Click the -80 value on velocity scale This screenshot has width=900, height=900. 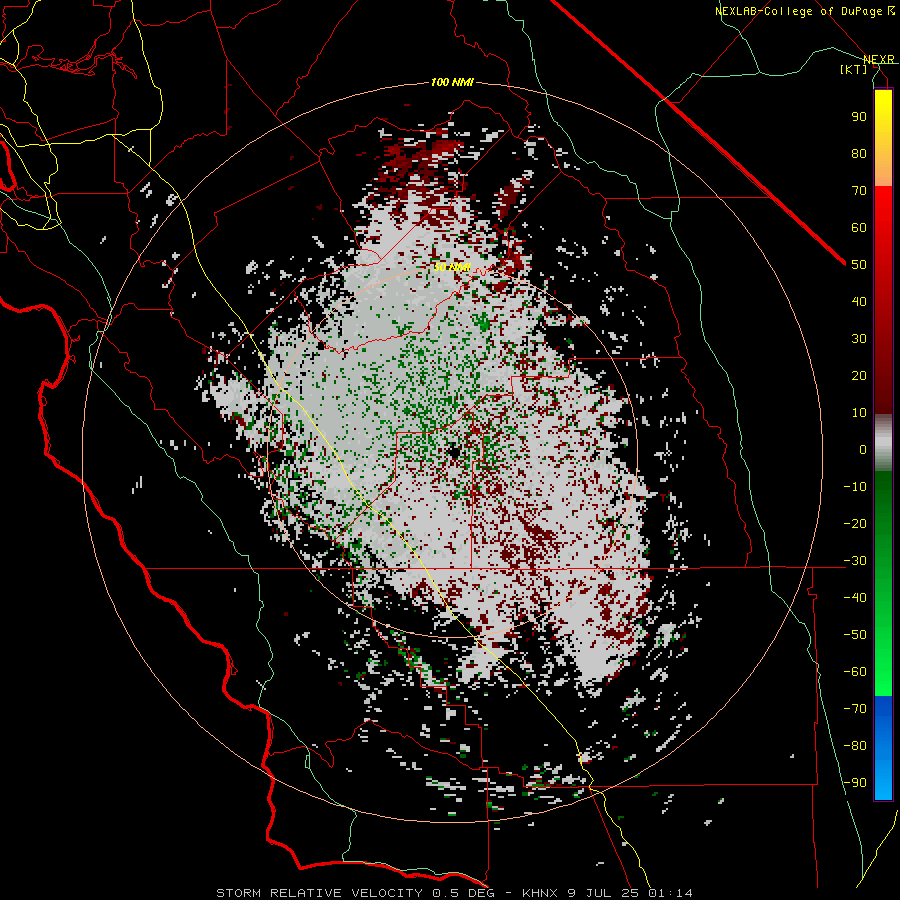[x=855, y=746]
